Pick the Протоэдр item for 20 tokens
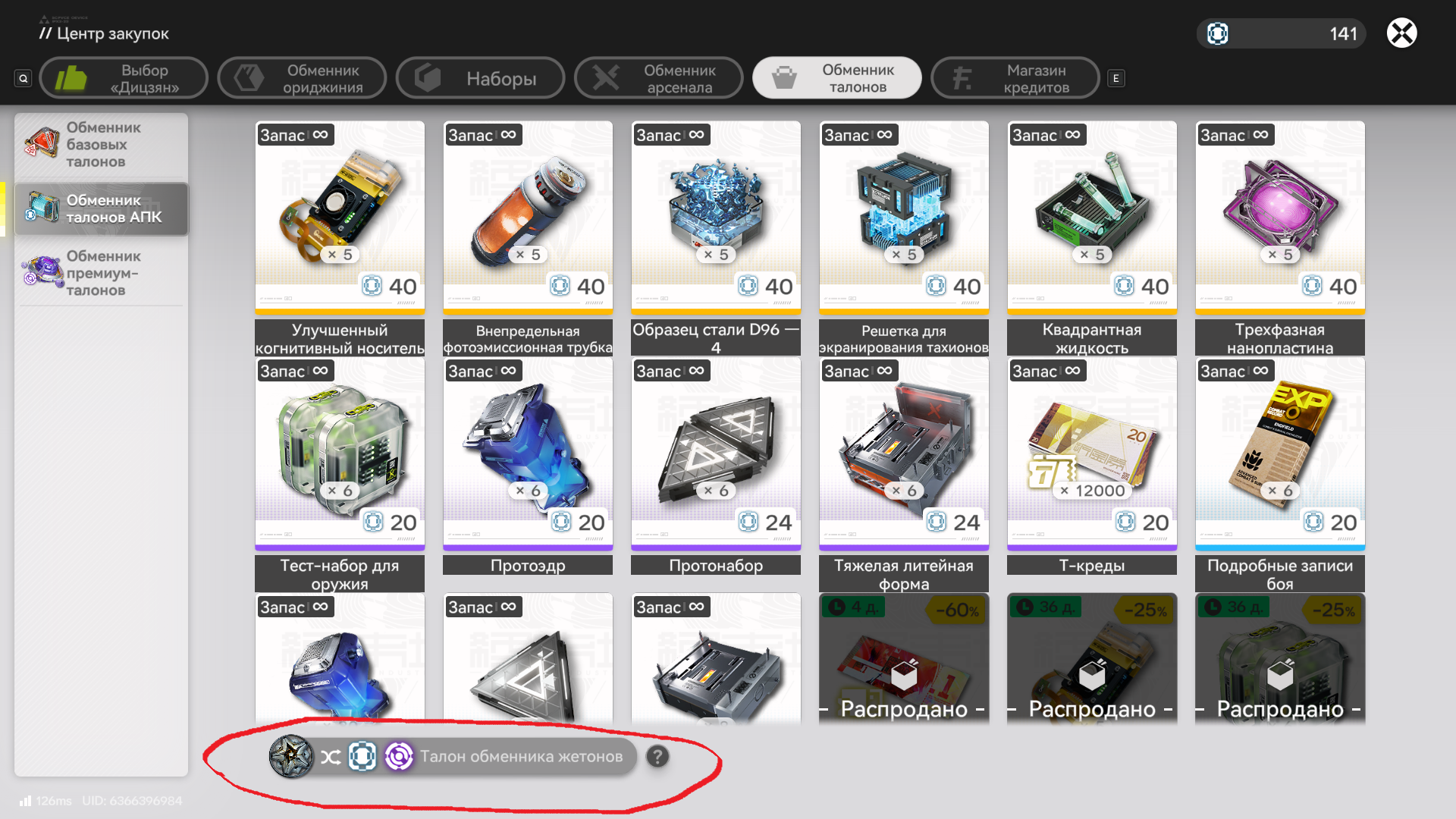 528,466
